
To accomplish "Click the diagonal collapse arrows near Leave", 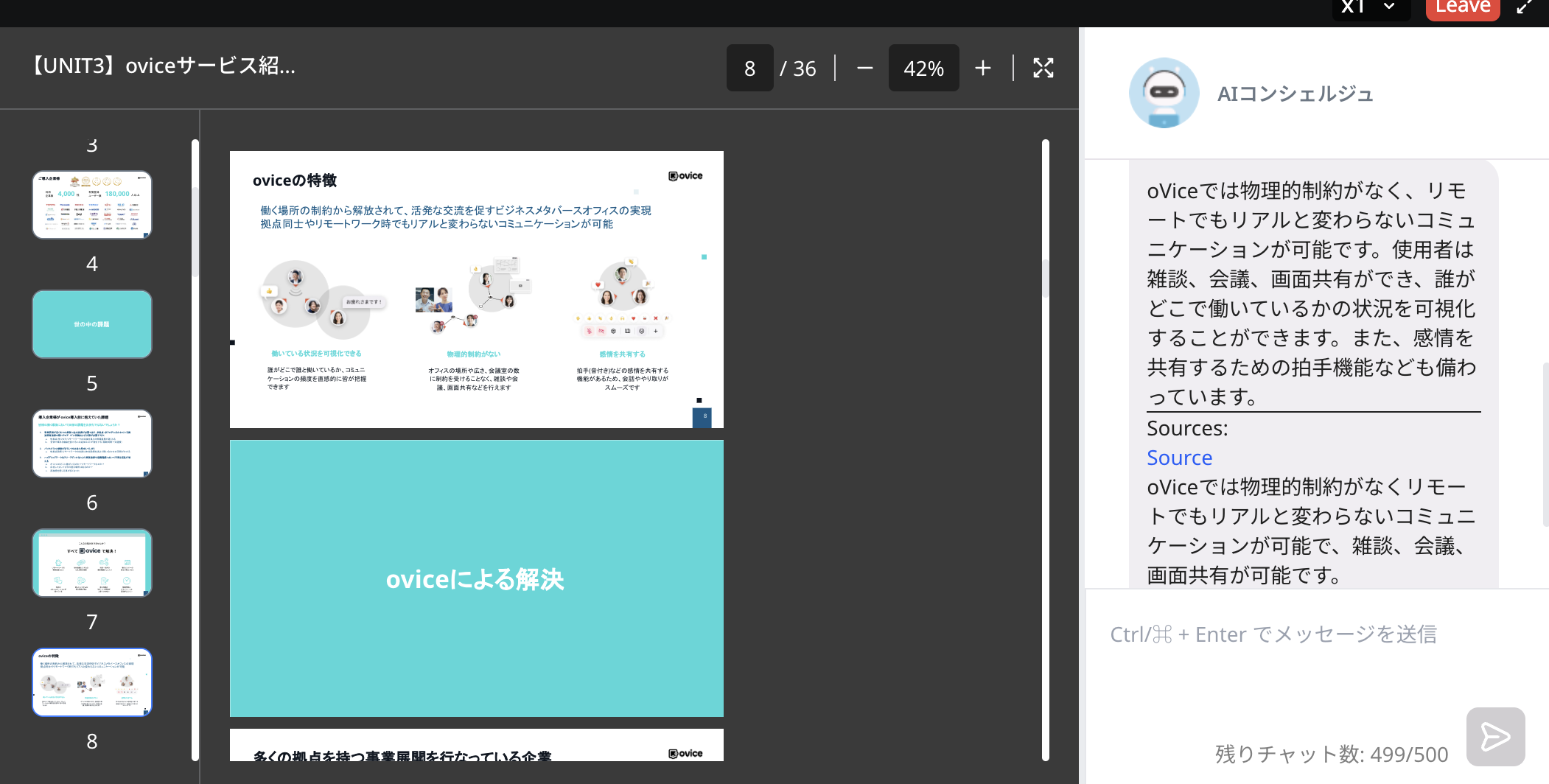I will pyautogui.click(x=1525, y=7).
